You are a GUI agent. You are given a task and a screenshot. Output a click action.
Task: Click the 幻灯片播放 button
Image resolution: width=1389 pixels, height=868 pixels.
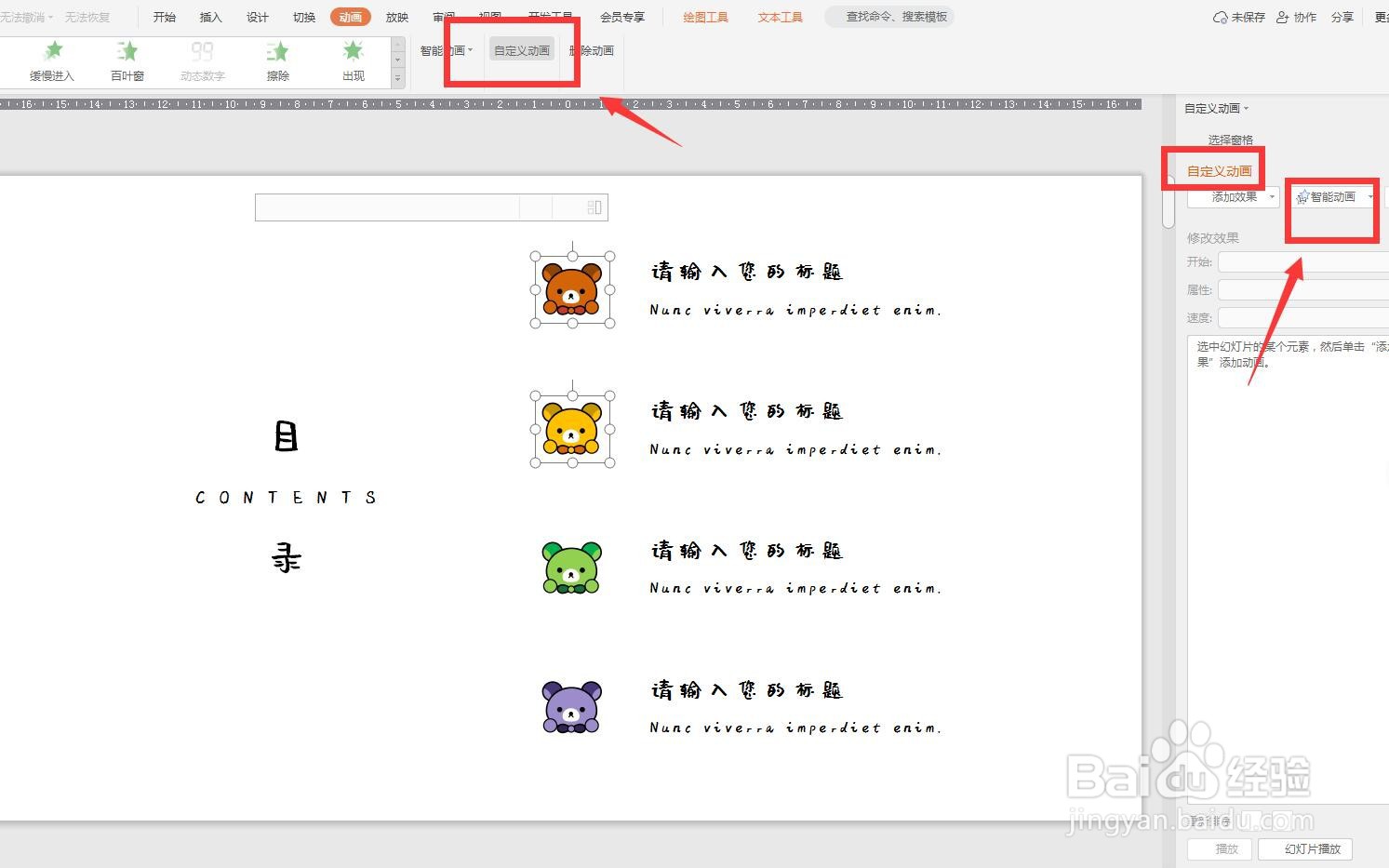pos(1305,849)
